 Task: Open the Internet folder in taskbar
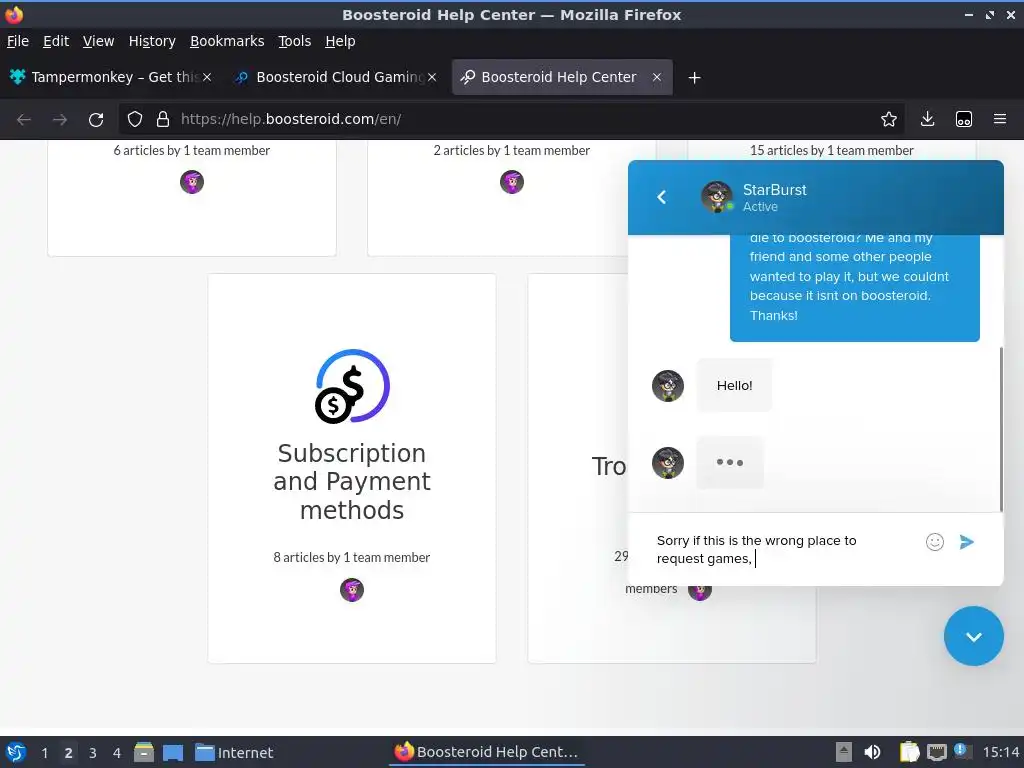234,752
